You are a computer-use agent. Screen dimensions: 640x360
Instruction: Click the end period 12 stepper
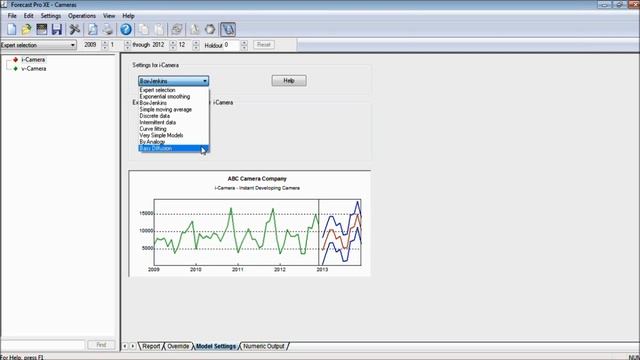click(x=196, y=45)
